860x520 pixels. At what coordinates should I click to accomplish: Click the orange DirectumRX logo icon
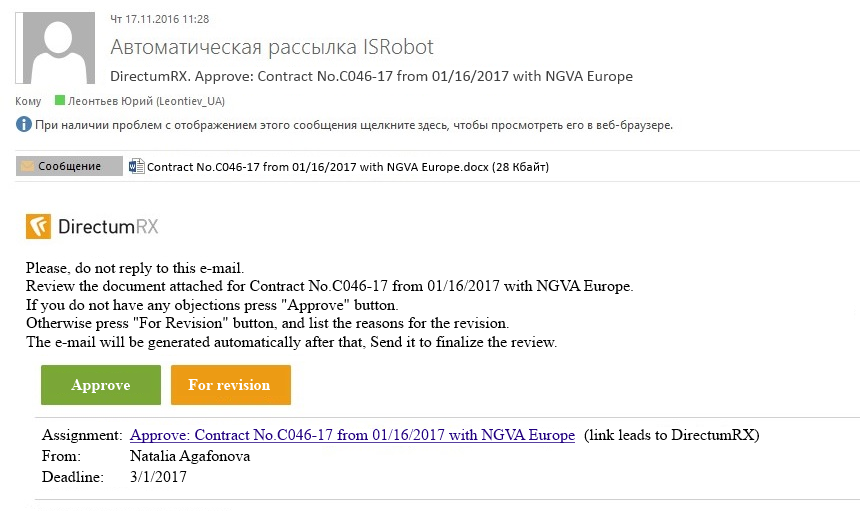(x=38, y=226)
